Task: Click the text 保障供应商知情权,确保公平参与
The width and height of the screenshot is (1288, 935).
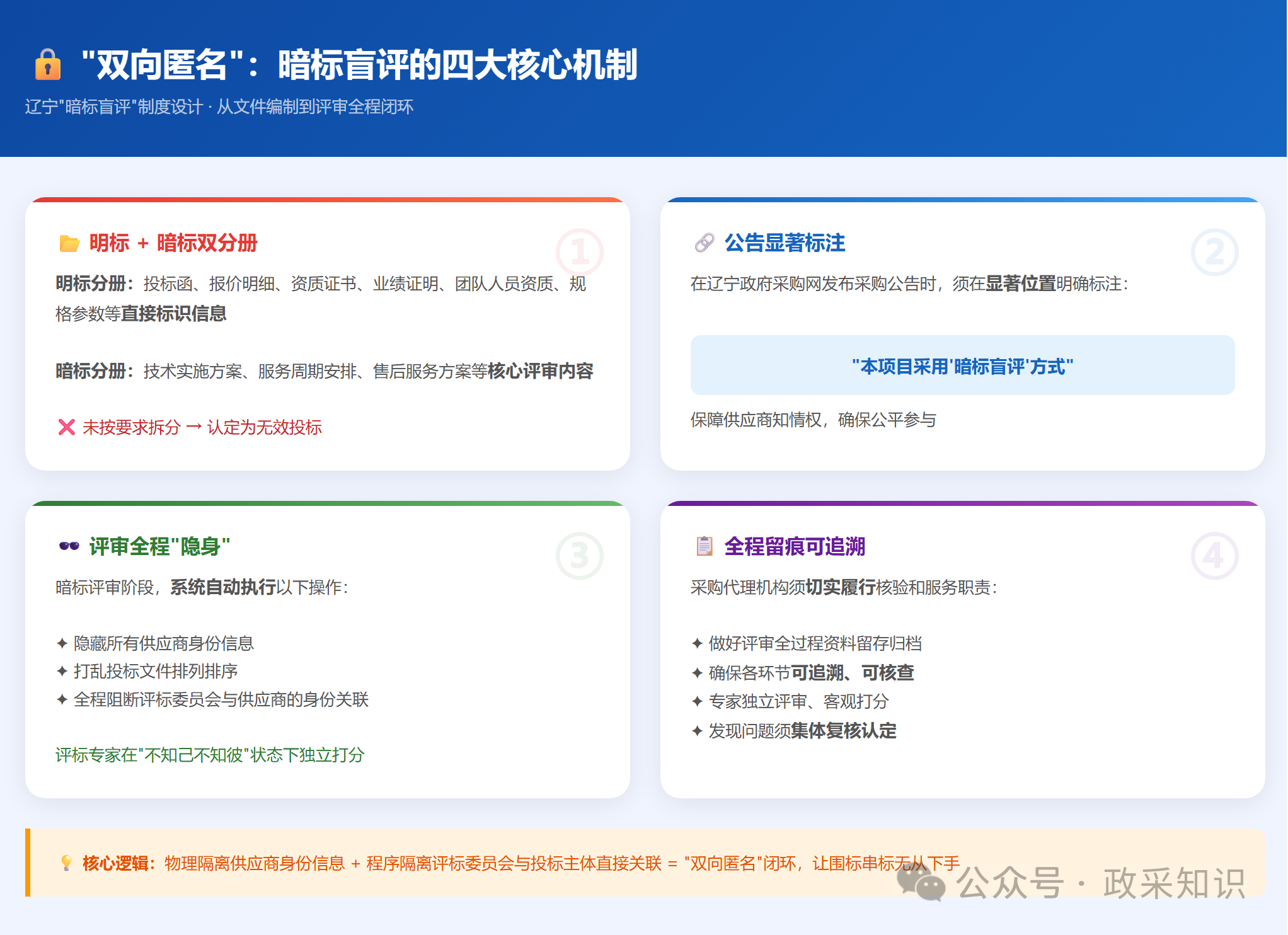Action: [814, 420]
